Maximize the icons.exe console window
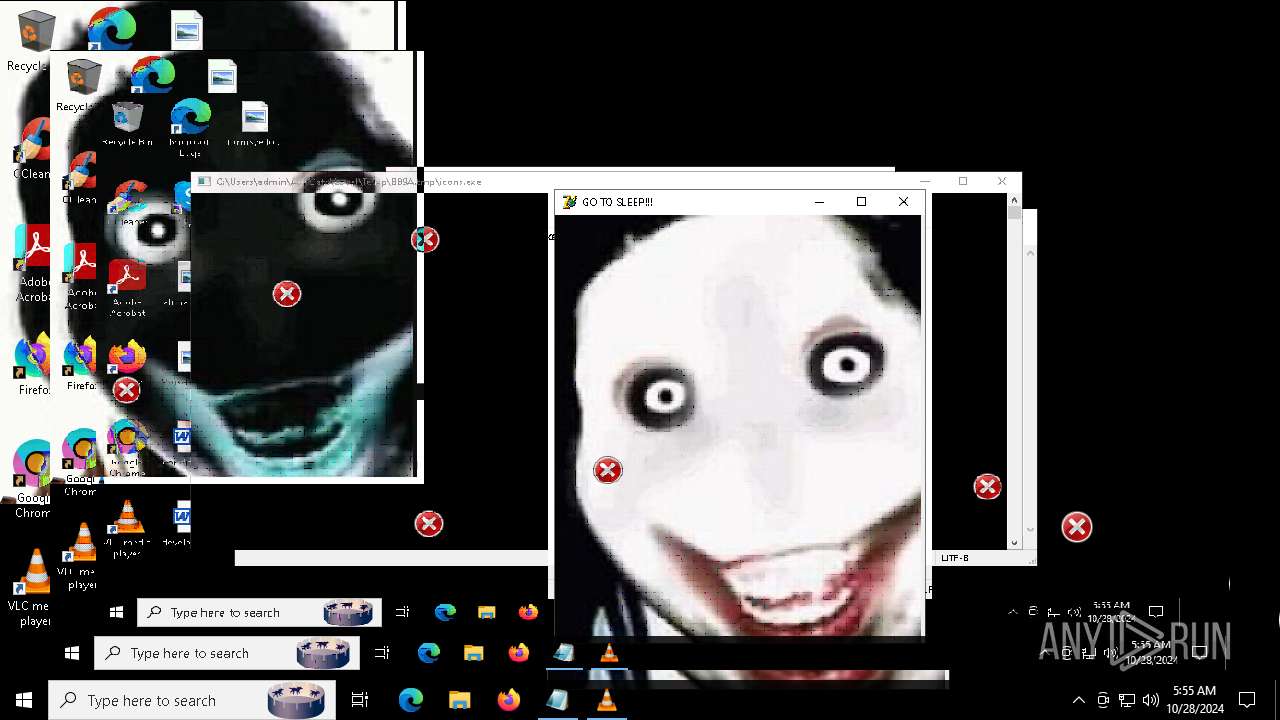Image resolution: width=1280 pixels, height=720 pixels. pyautogui.click(x=963, y=181)
